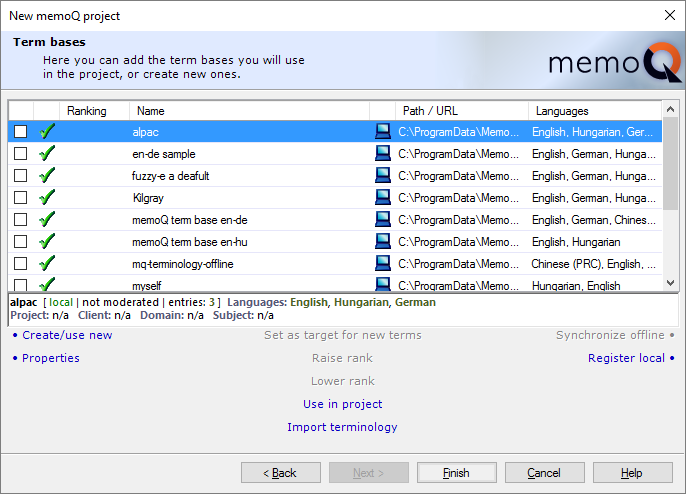The image size is (686, 494).
Task: Click the Finish button
Action: (x=456, y=473)
